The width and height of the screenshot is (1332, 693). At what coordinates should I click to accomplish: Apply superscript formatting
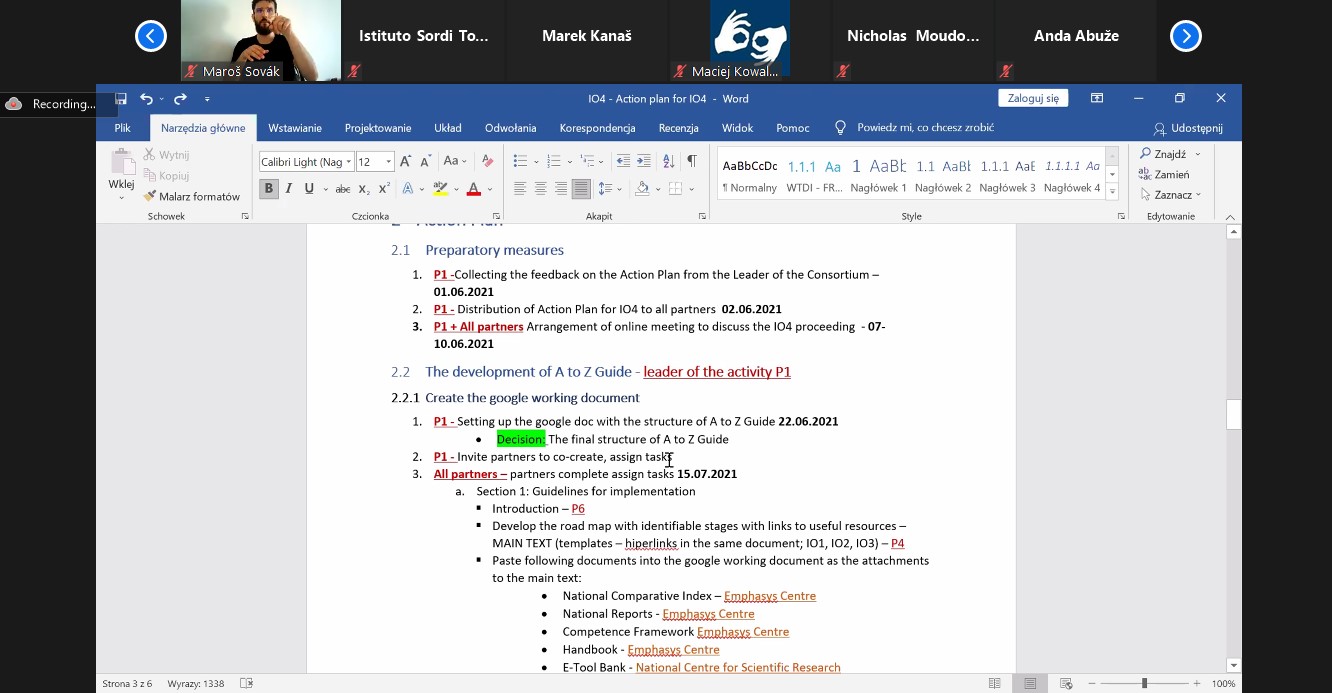coord(384,189)
